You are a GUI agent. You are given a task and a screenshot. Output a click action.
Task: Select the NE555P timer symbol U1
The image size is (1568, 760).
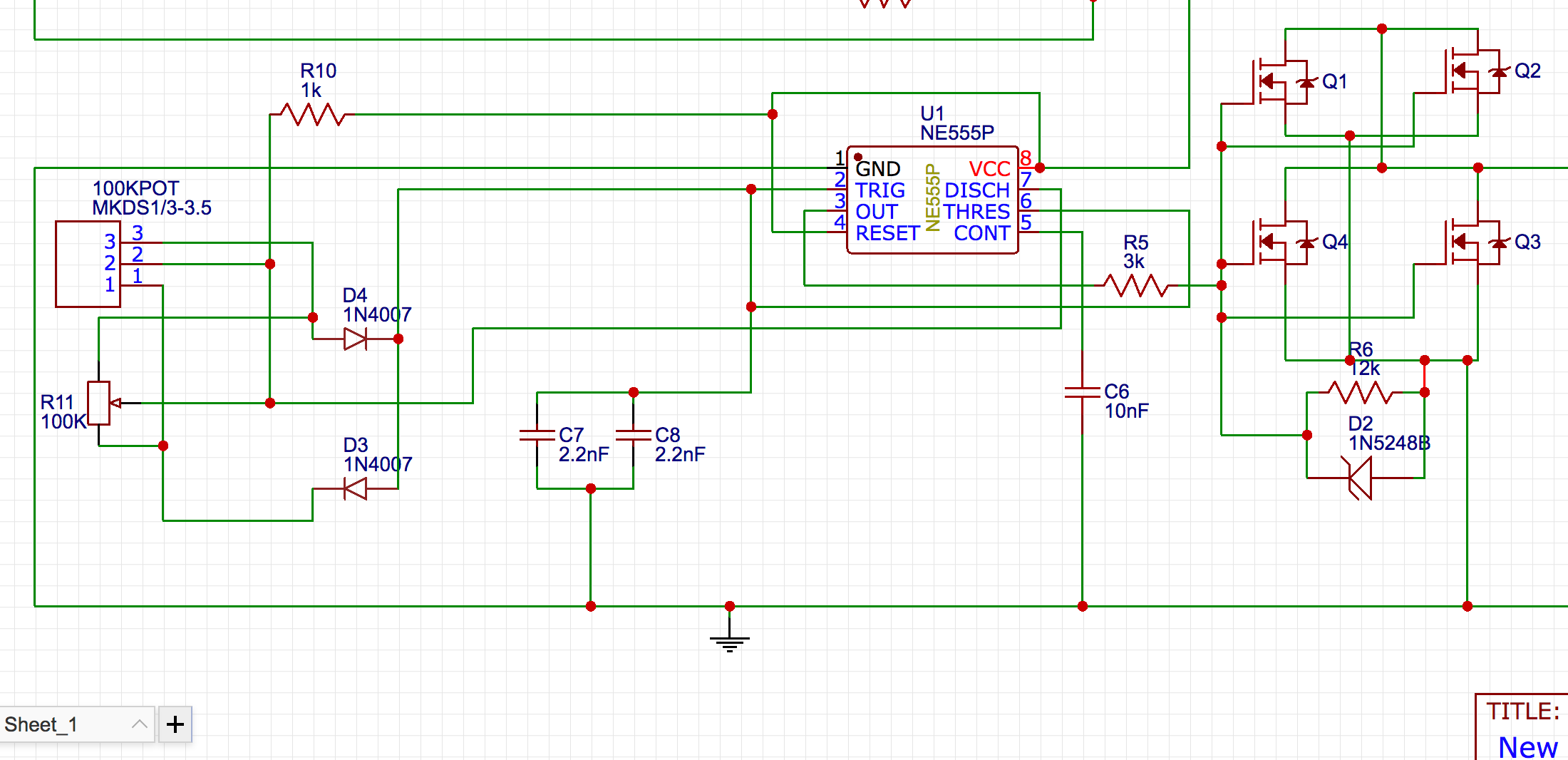[932, 200]
